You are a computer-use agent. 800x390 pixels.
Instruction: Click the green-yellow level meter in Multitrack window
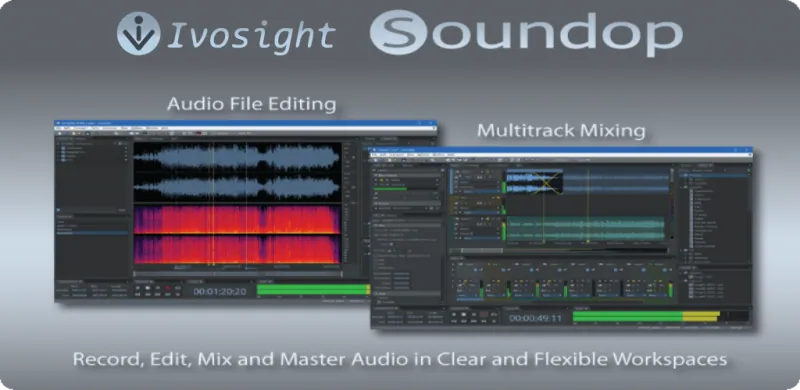click(646, 316)
